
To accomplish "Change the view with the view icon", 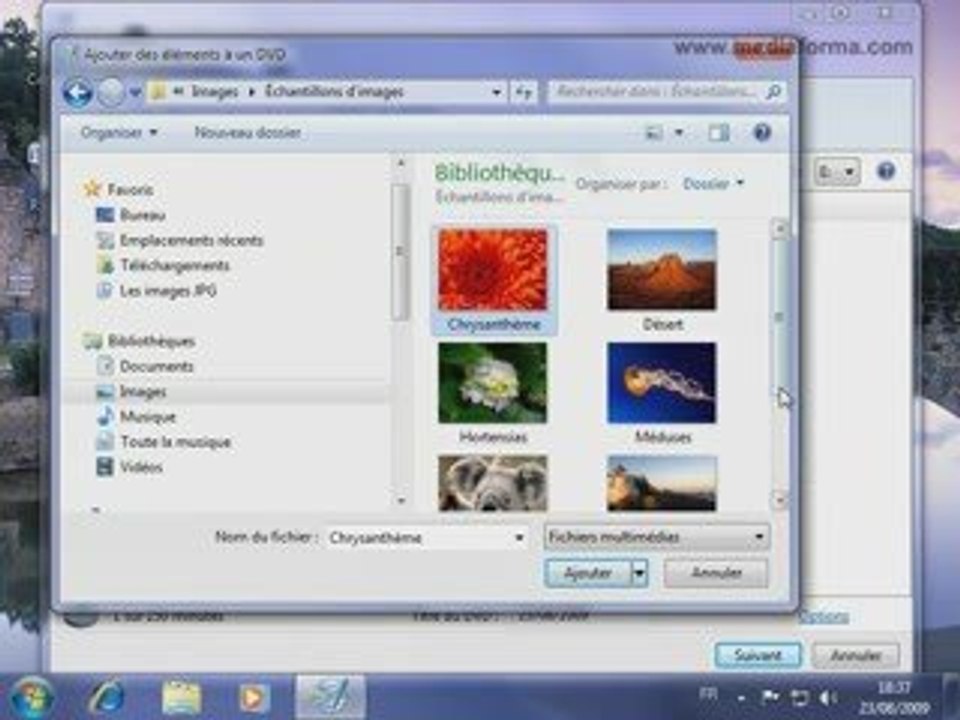I will 654,132.
